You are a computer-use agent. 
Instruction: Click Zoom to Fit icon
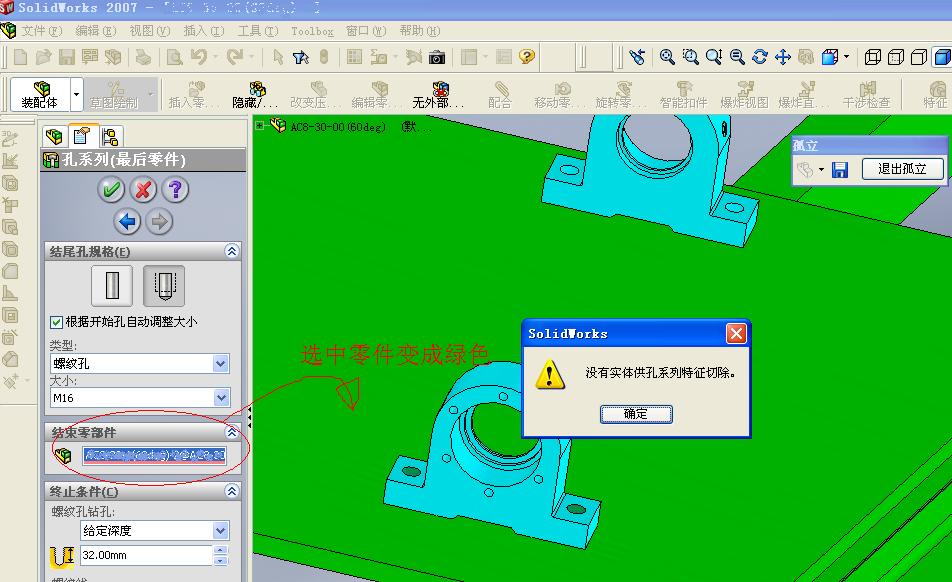(x=667, y=57)
